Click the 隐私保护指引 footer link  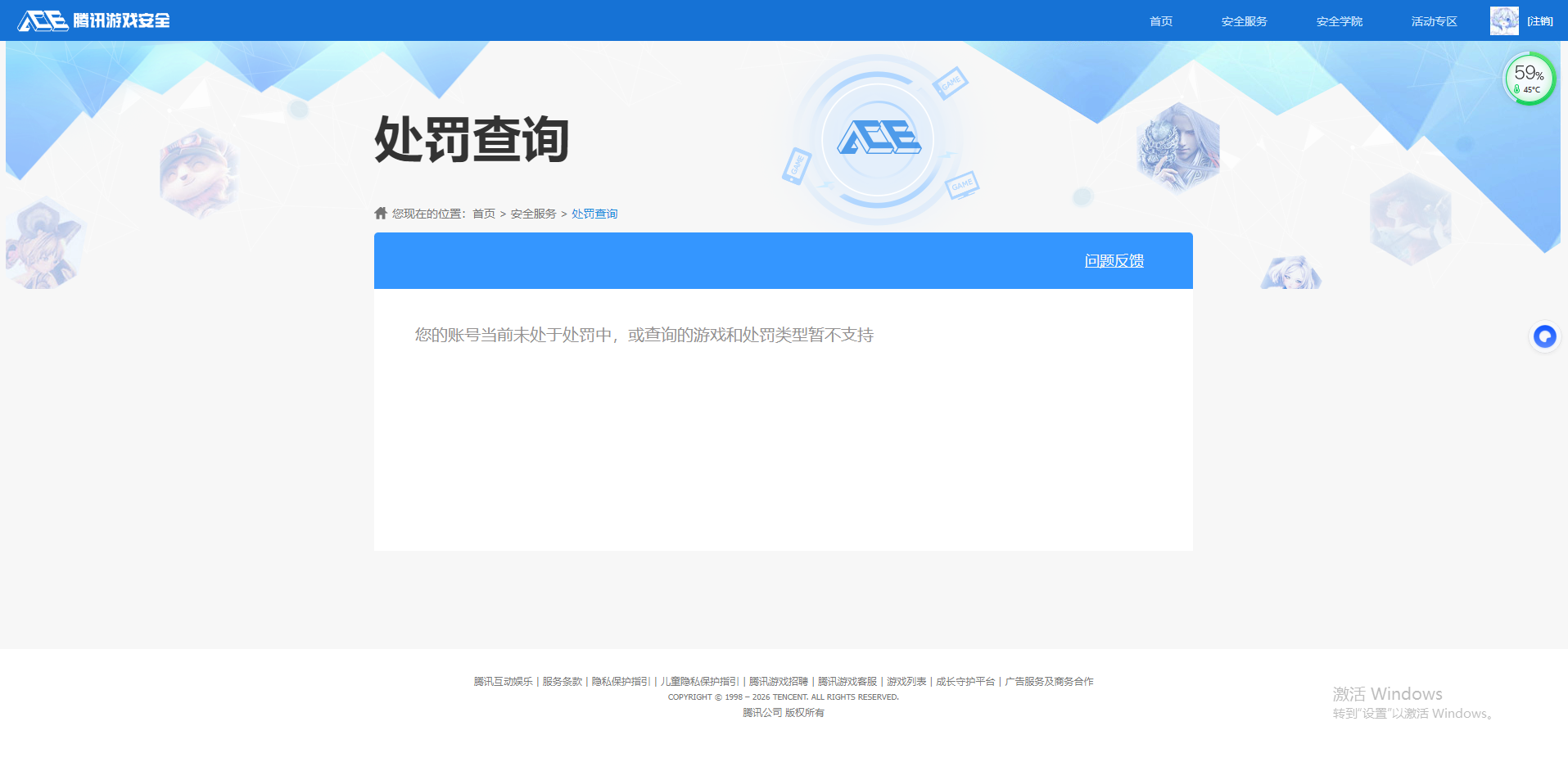click(620, 681)
